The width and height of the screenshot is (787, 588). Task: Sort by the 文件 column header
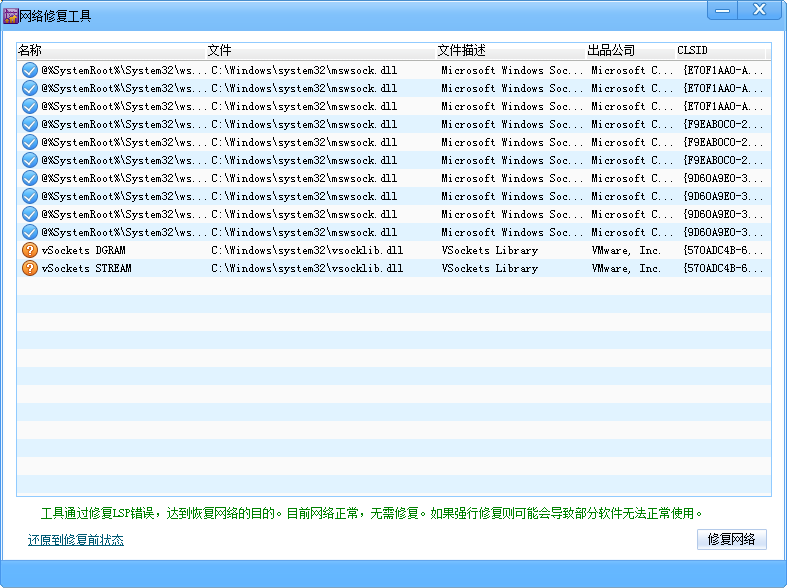point(219,50)
